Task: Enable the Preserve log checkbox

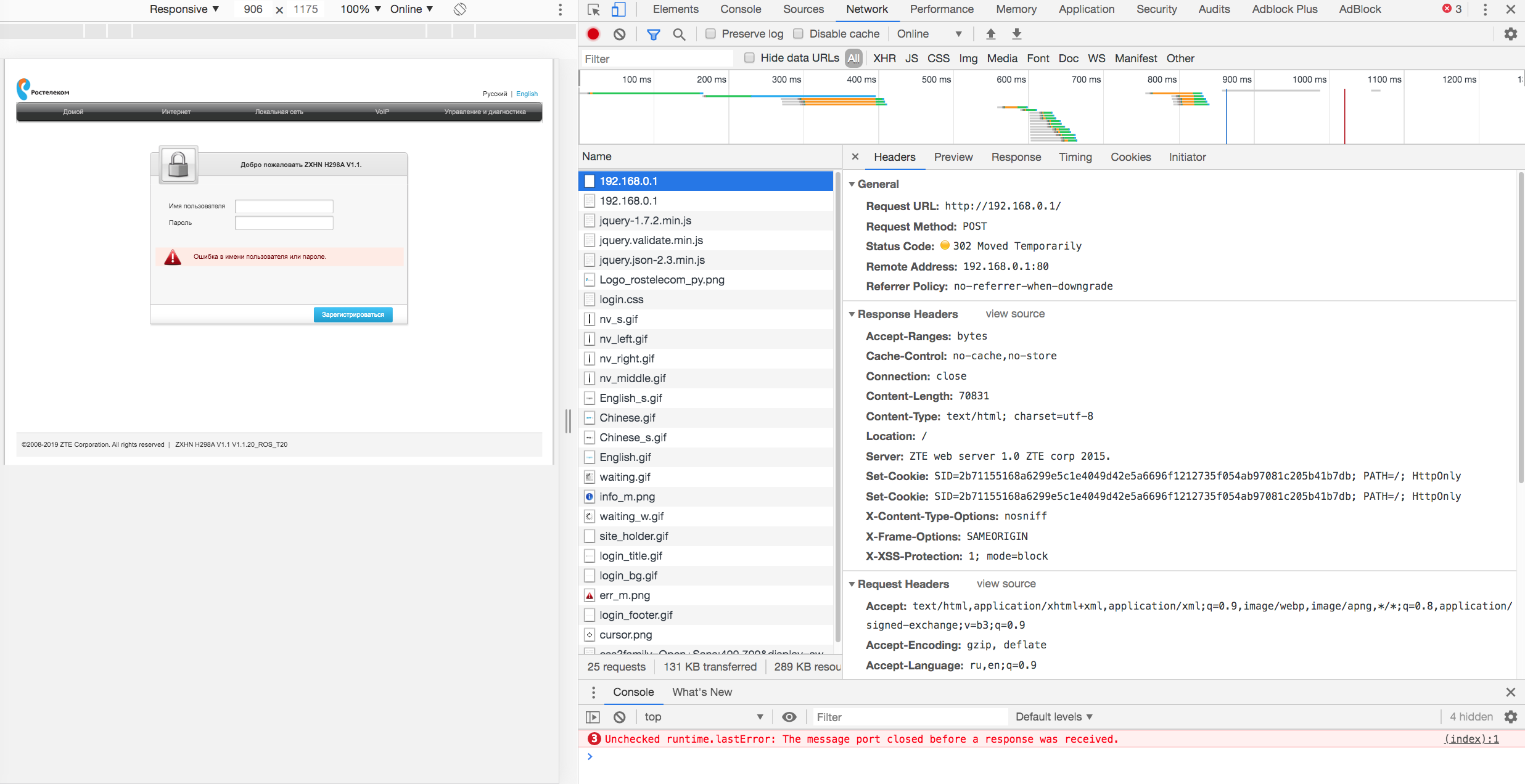Action: (x=710, y=34)
